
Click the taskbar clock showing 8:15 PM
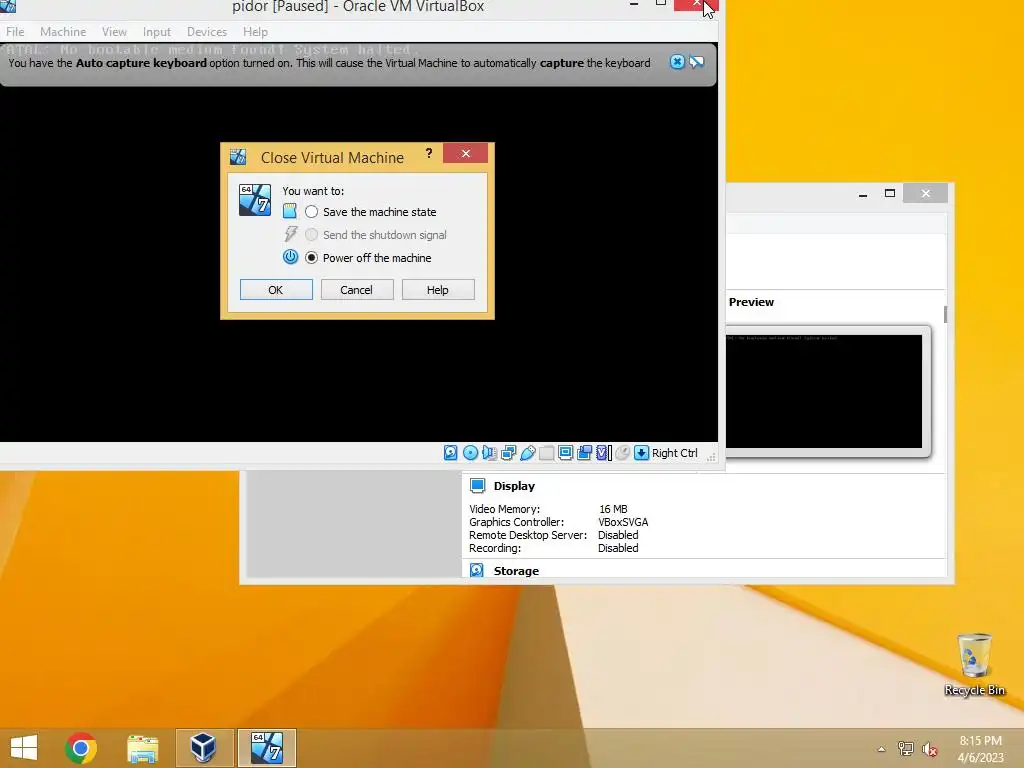pyautogui.click(x=980, y=748)
